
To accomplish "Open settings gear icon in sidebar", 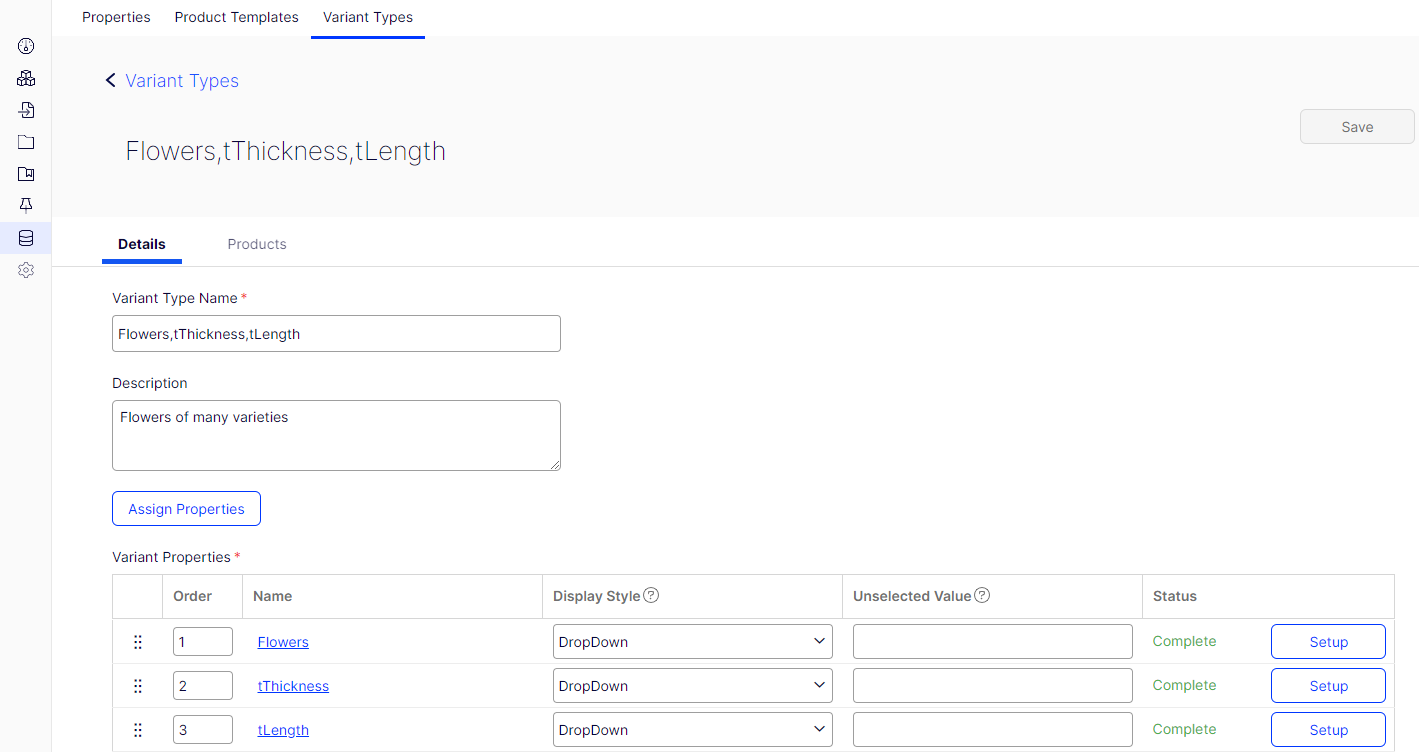I will (x=26, y=270).
